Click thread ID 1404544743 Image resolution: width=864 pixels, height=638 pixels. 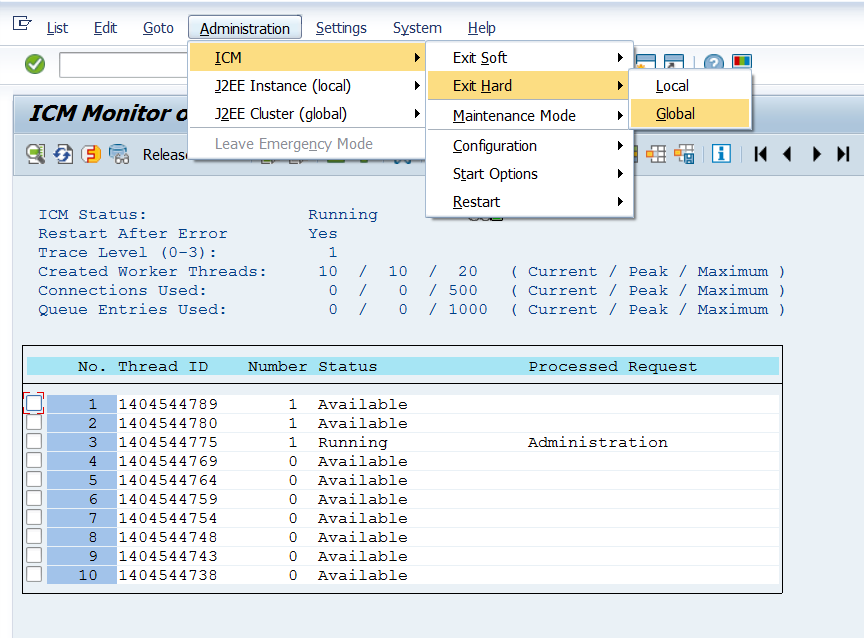pos(168,555)
